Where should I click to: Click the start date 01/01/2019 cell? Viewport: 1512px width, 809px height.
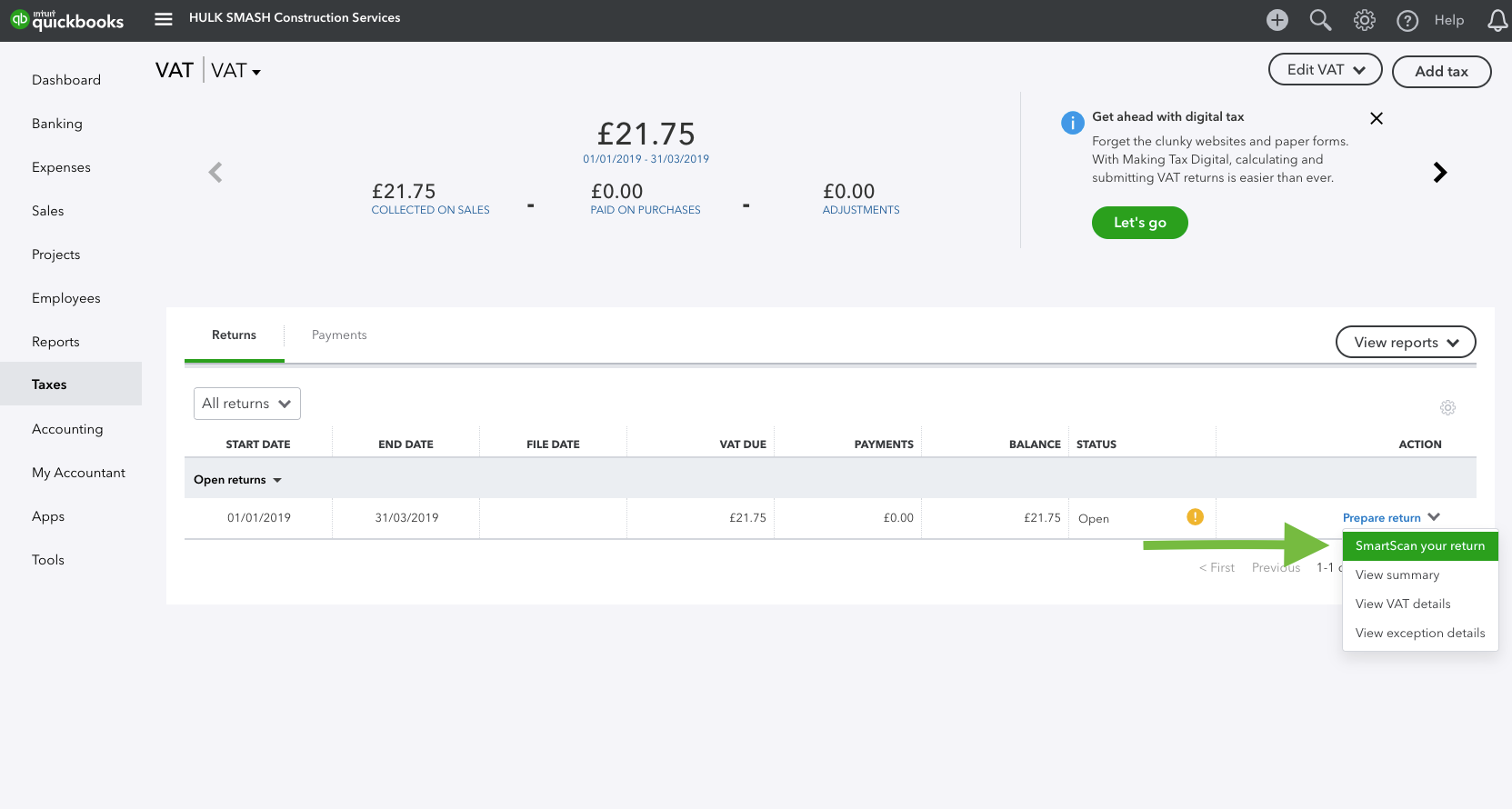point(259,518)
